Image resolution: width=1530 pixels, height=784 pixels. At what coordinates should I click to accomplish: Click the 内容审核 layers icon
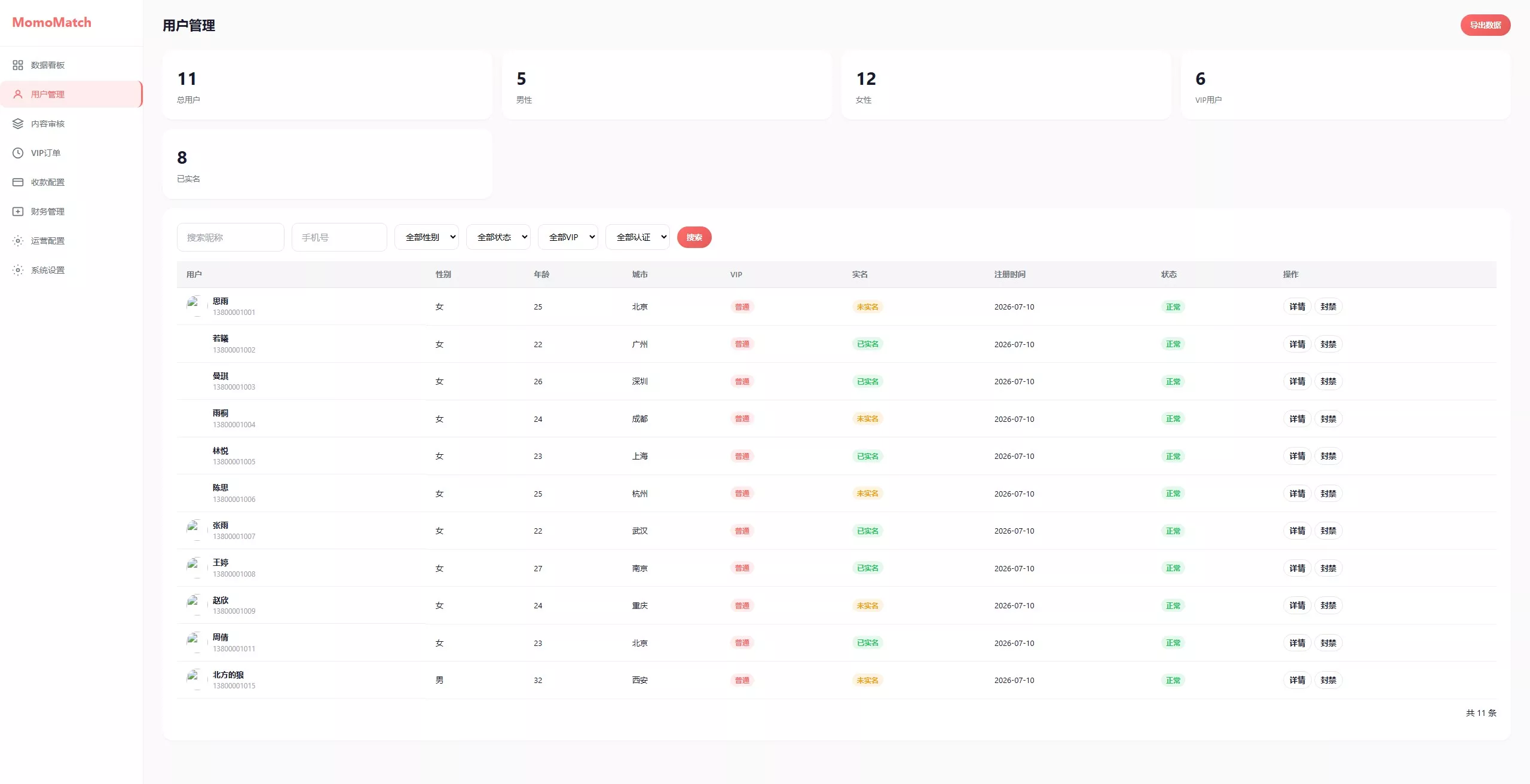point(18,124)
